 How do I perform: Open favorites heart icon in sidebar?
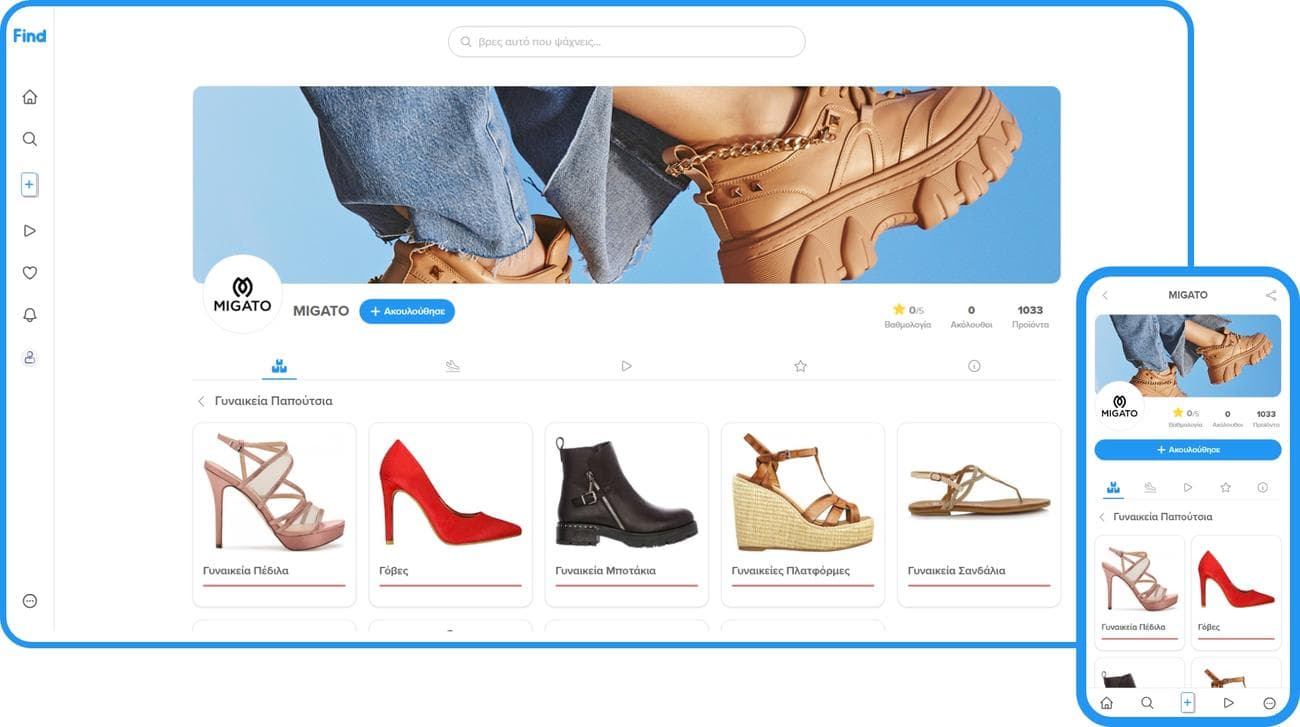tap(30, 273)
